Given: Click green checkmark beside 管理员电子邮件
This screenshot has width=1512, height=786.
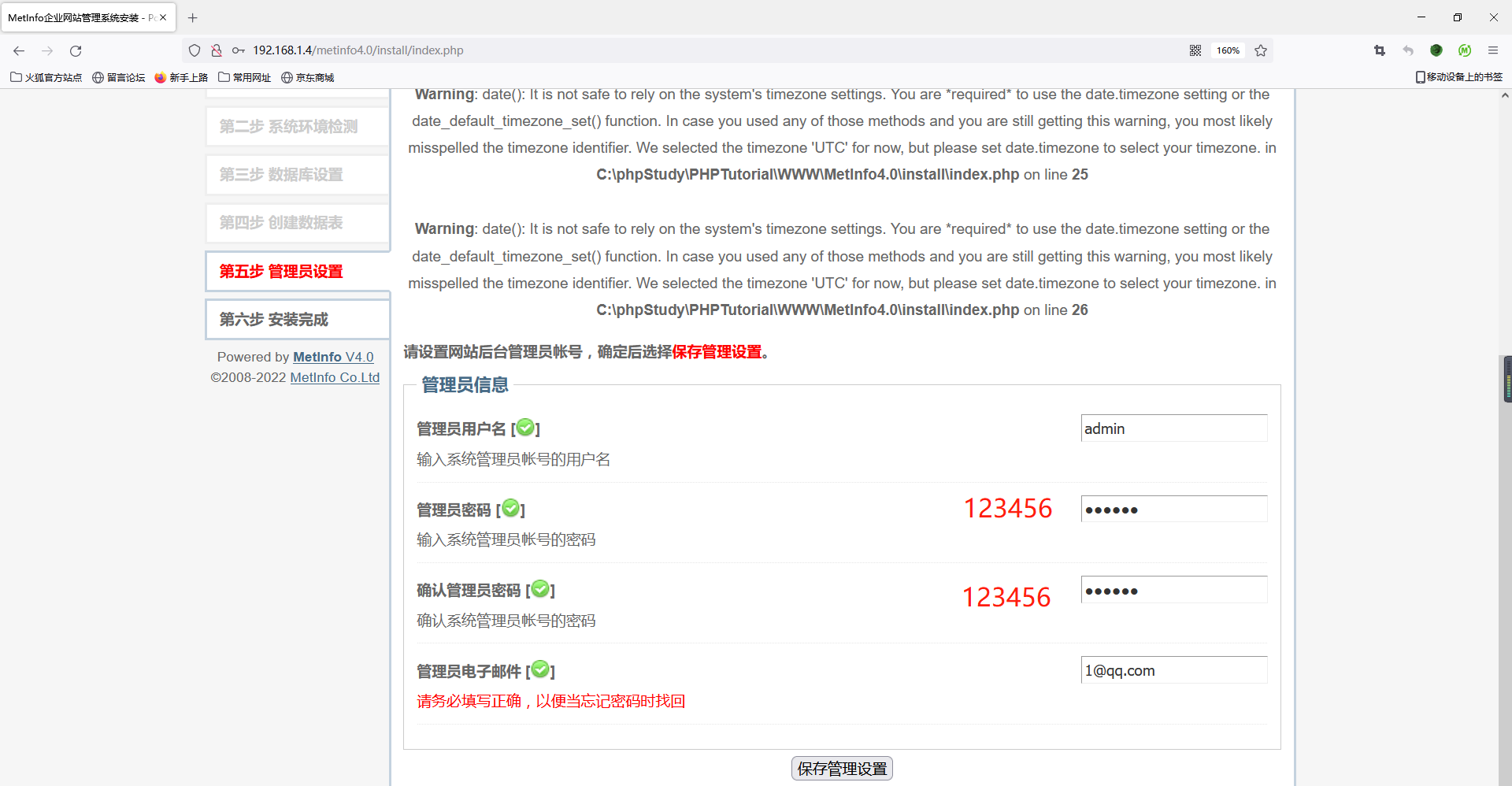Looking at the screenshot, I should [540, 669].
